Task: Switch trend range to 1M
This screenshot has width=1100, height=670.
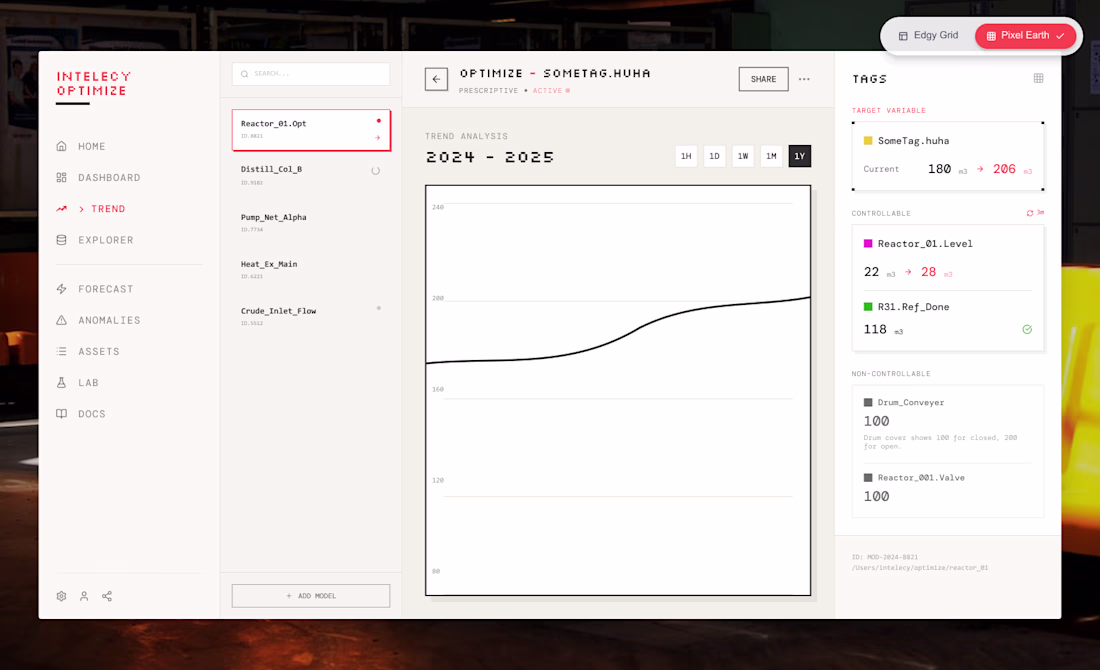Action: click(x=771, y=156)
